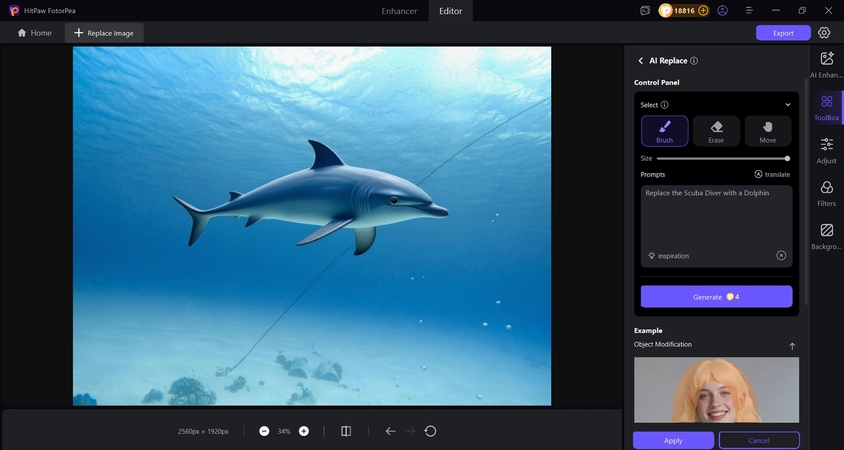Select the Brush tool
Image resolution: width=844 pixels, height=450 pixels.
tap(664, 131)
